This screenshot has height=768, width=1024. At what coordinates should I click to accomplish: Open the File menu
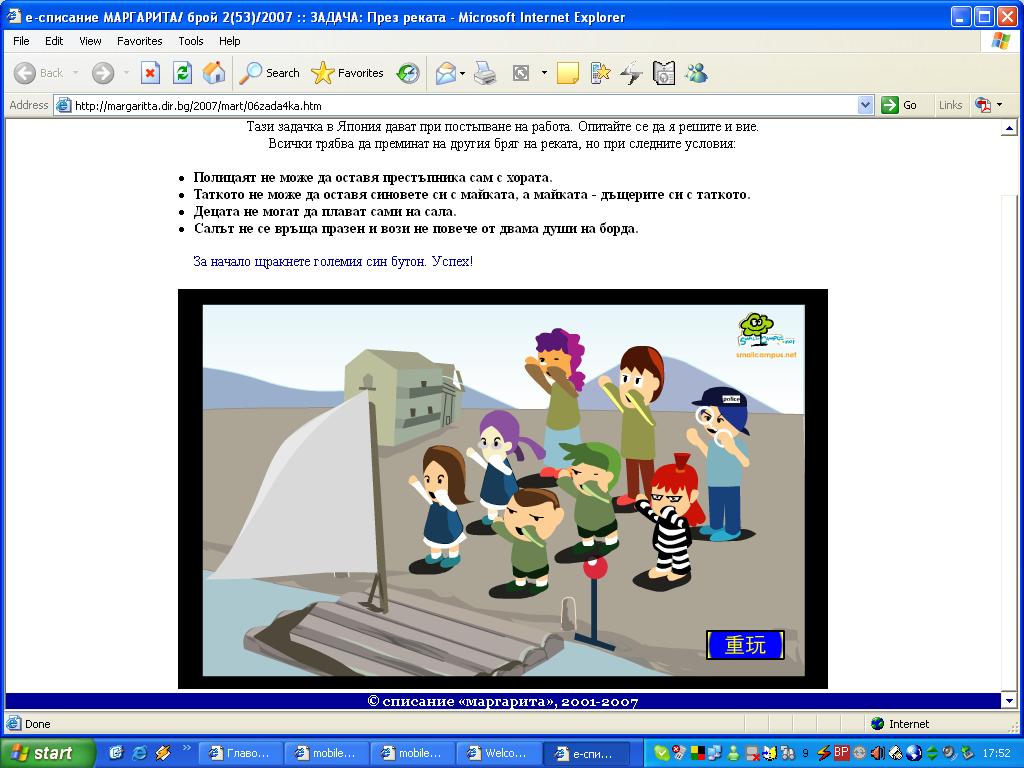[21, 40]
